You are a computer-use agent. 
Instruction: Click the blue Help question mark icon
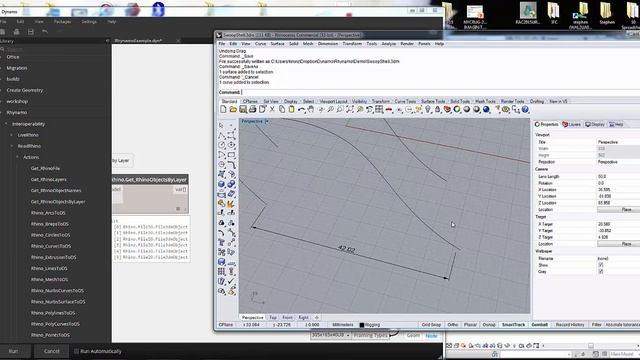coord(525,109)
